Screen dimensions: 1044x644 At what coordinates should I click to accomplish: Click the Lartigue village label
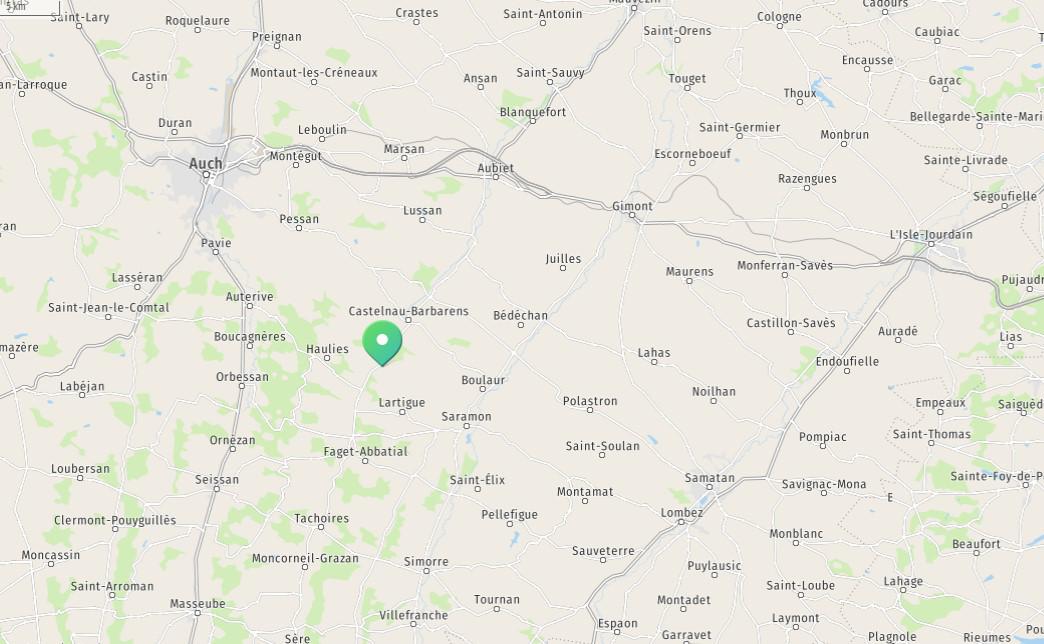pos(401,402)
